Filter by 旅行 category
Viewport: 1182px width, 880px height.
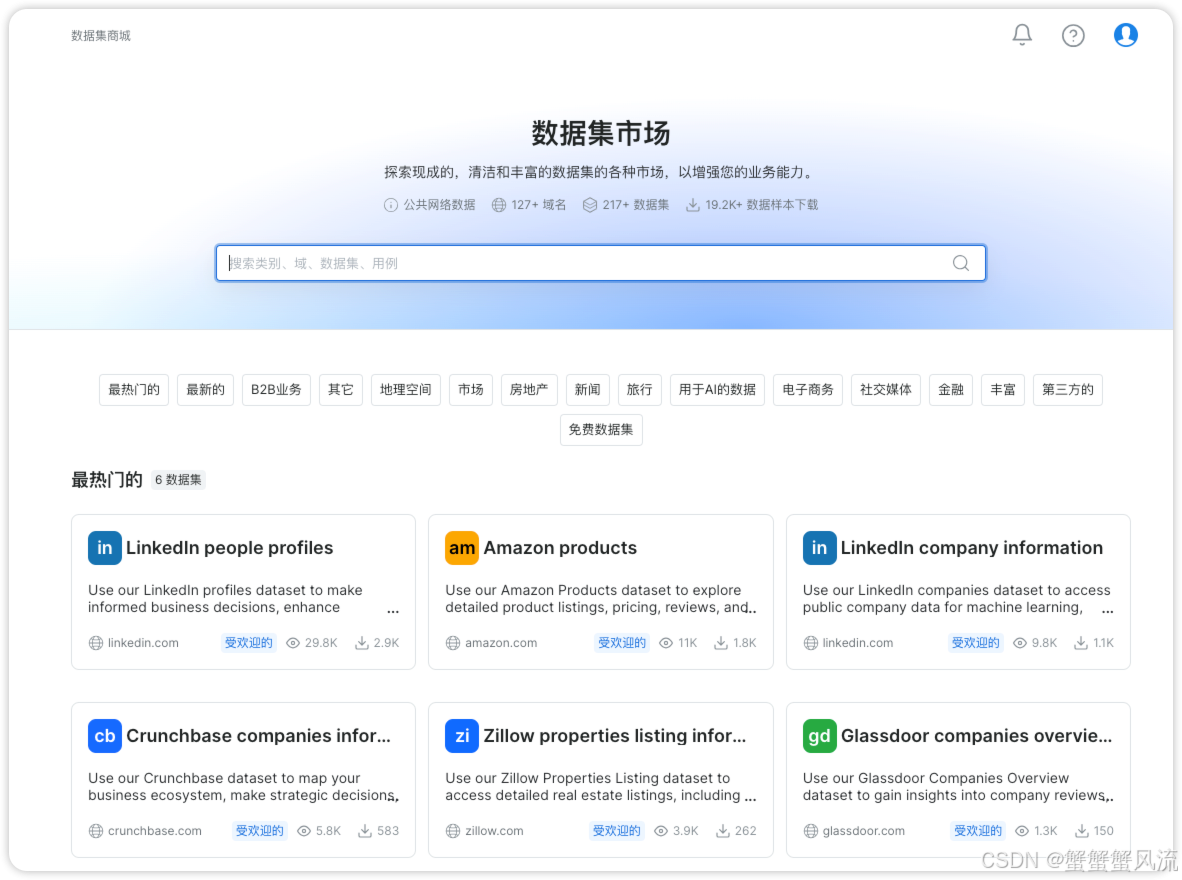coord(639,390)
